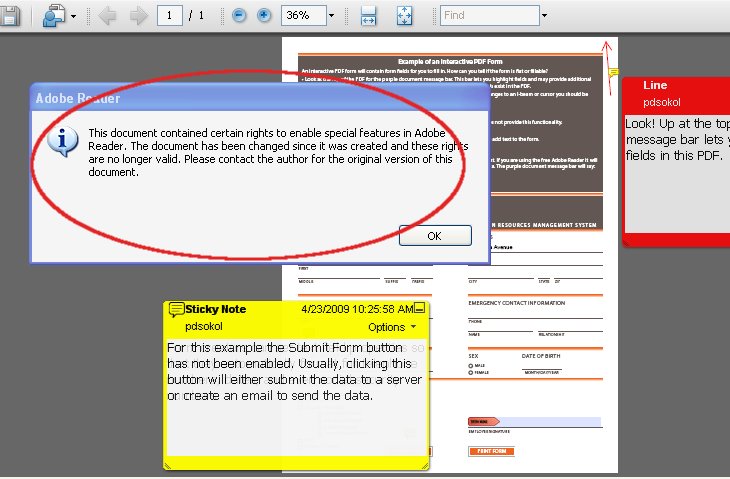This screenshot has height=479, width=730.
Task: Click the red Line comment header
Action: [678, 94]
